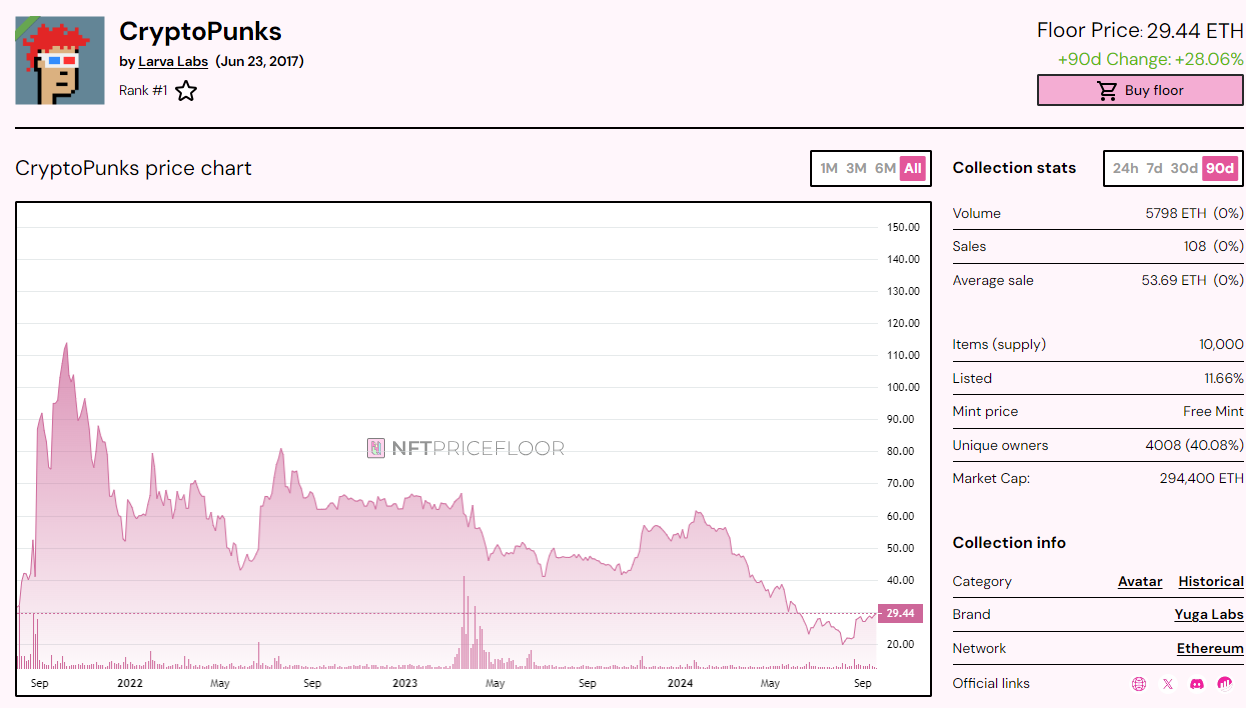Screen dimensions: 1246x708
Task: Open the Discord official link icon
Action: click(1196, 684)
